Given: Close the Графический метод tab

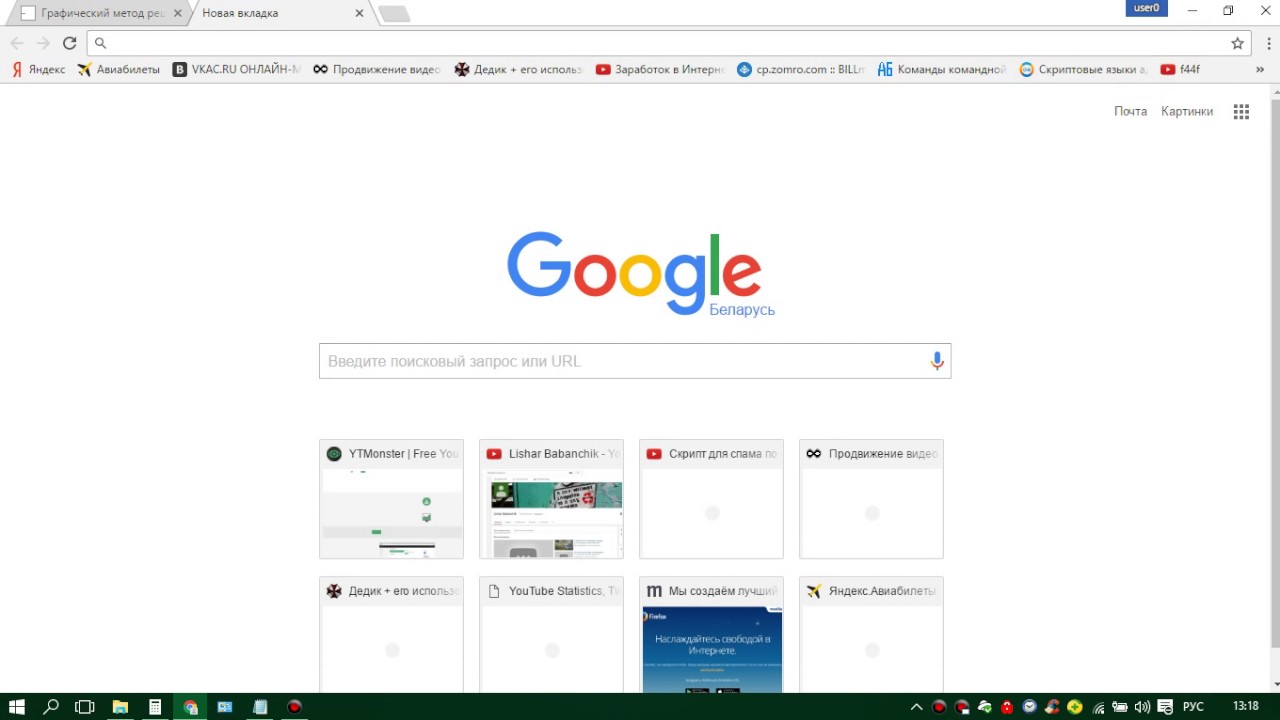Looking at the screenshot, I should 178,13.
